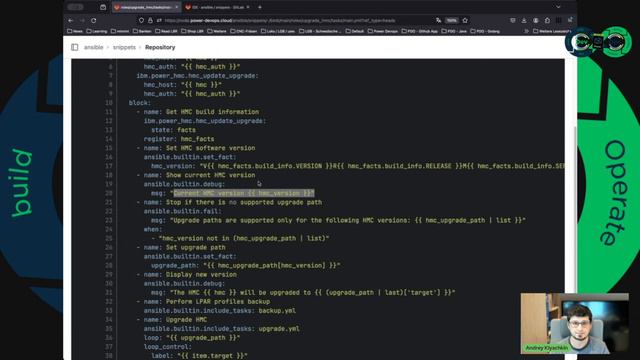Click the "state: facts" line
Screen dimensions: 640x360
point(173,130)
